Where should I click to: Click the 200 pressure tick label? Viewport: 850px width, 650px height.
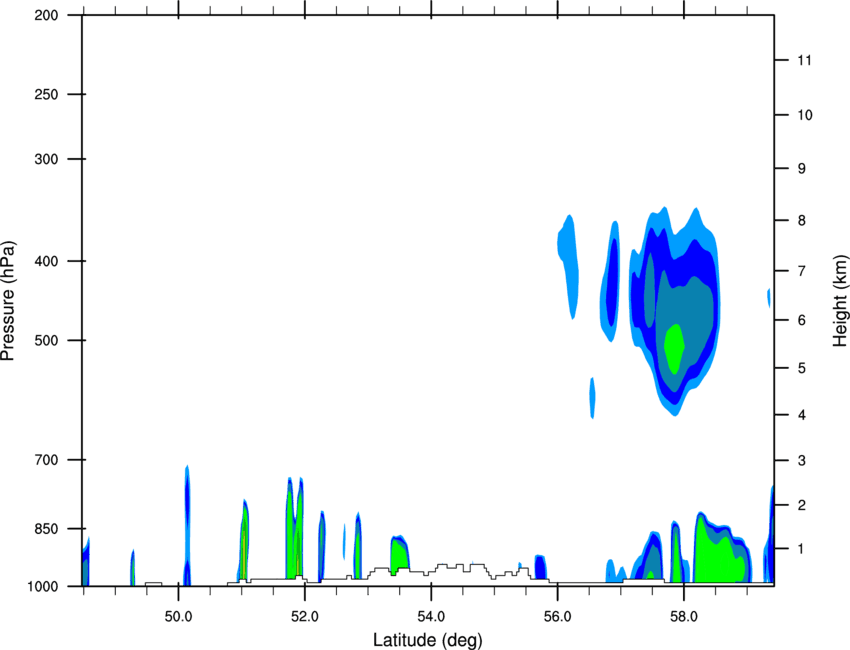[x=46, y=15]
